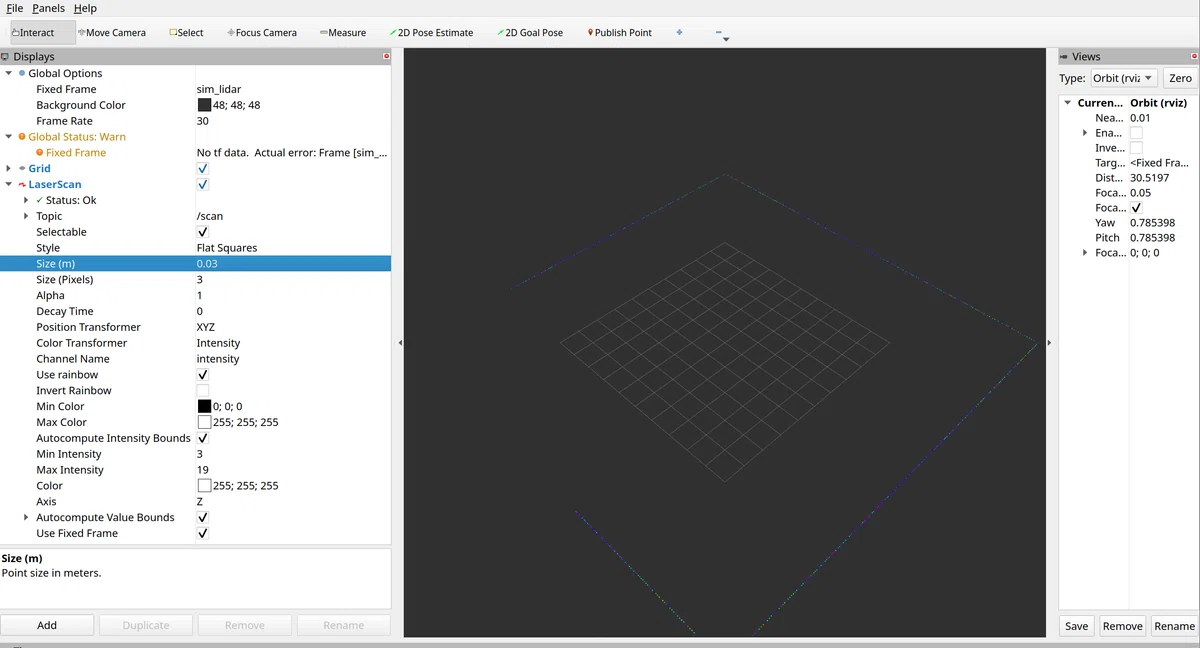Viewport: 1200px width, 648px height.
Task: Click the Zero view button
Action: [1180, 78]
